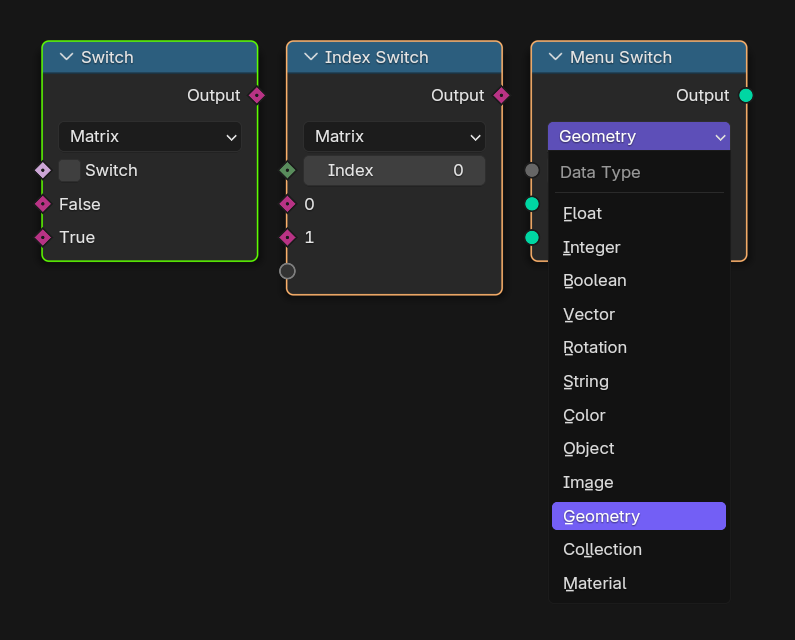Image resolution: width=795 pixels, height=640 pixels.
Task: Select Color data type
Action: click(639, 415)
